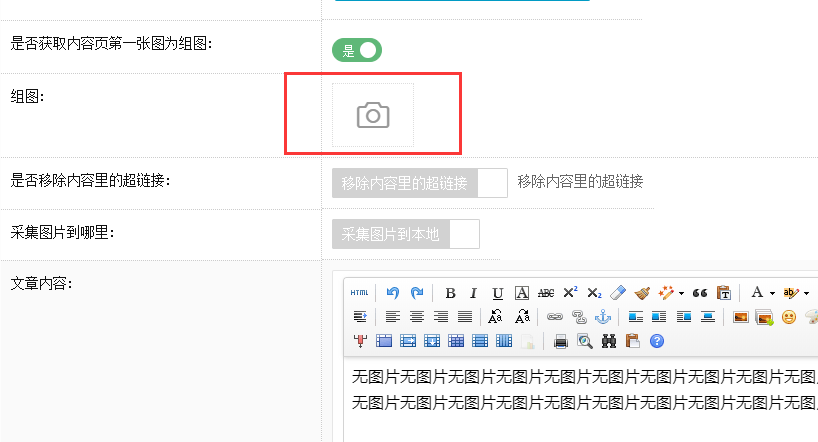Switch editor to HTML source mode
This screenshot has width=818, height=442.
click(359, 293)
